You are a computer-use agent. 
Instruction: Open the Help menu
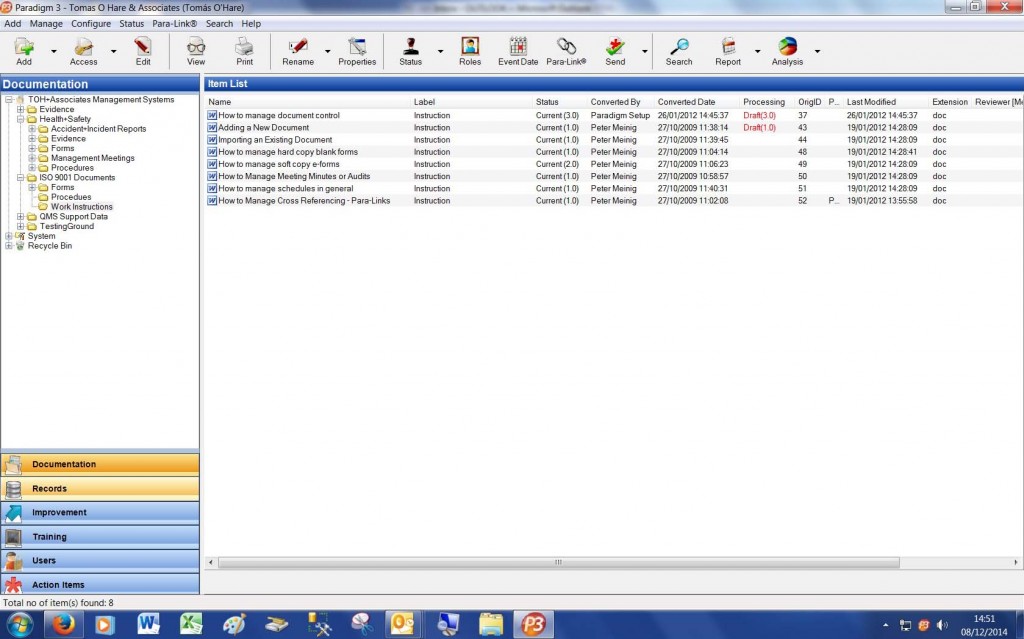[251, 24]
